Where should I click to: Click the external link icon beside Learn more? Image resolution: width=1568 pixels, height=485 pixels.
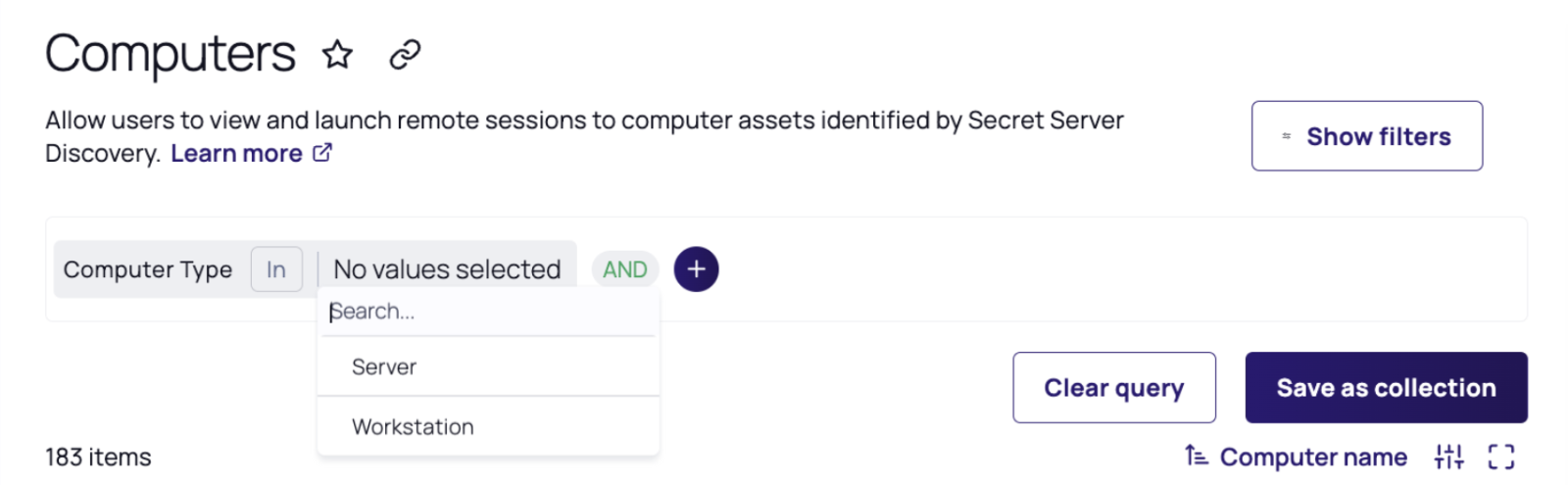[x=322, y=153]
